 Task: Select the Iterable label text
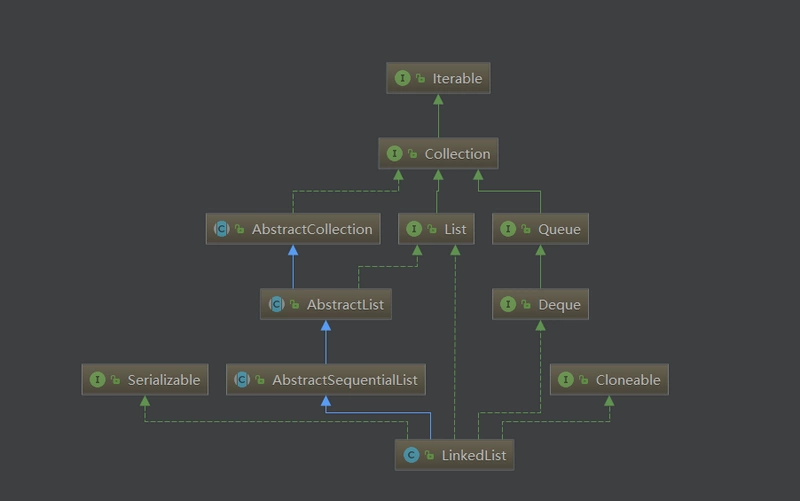pos(457,79)
